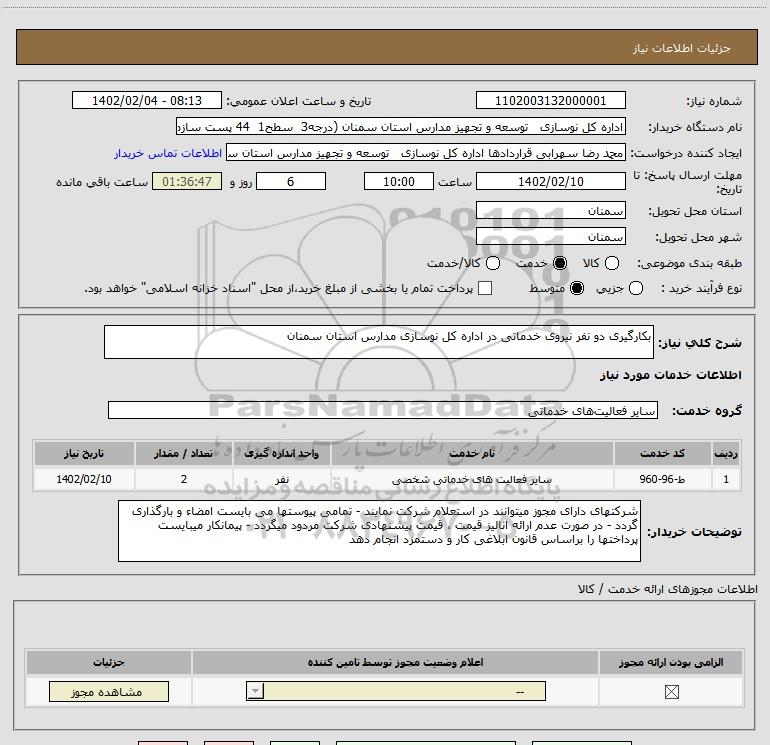Select the متوسط purchase type radio

tap(577, 288)
